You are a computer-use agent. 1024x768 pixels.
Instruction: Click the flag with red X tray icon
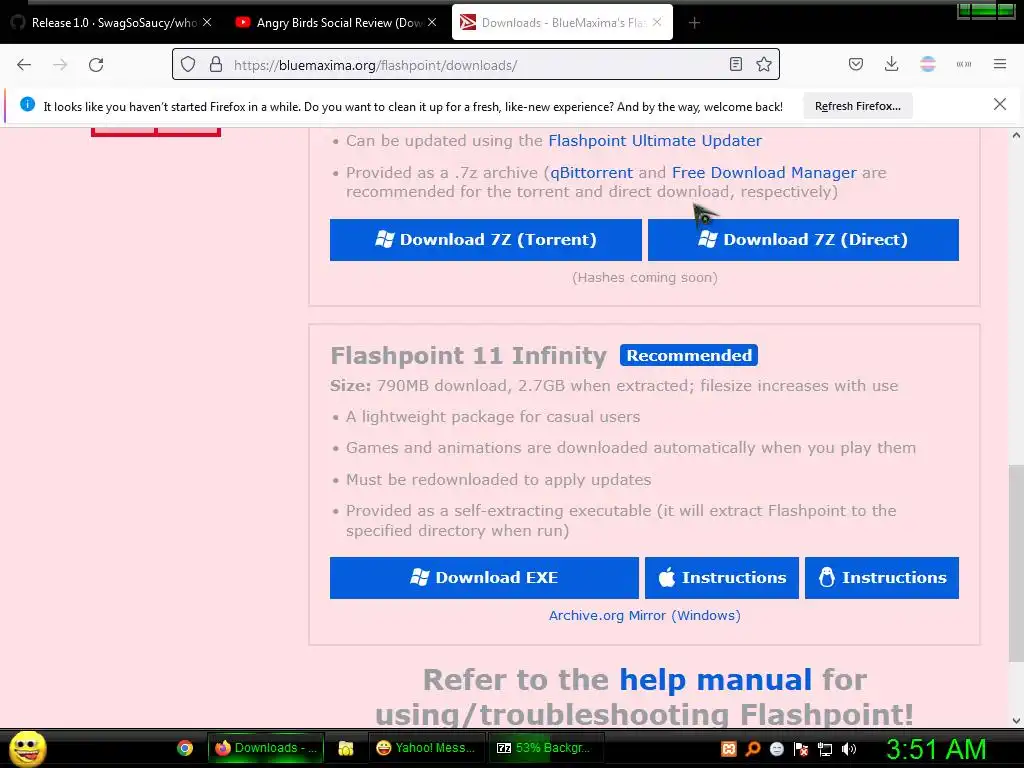(x=801, y=749)
